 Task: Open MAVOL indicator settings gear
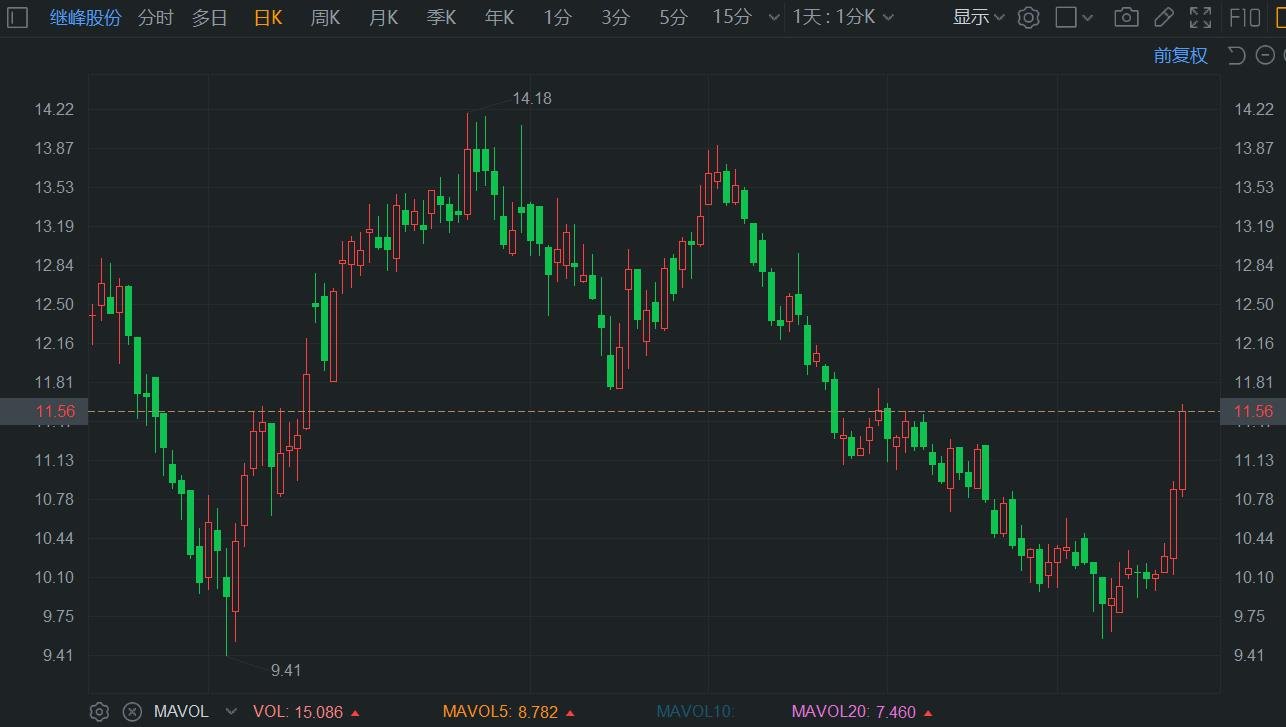click(x=99, y=712)
